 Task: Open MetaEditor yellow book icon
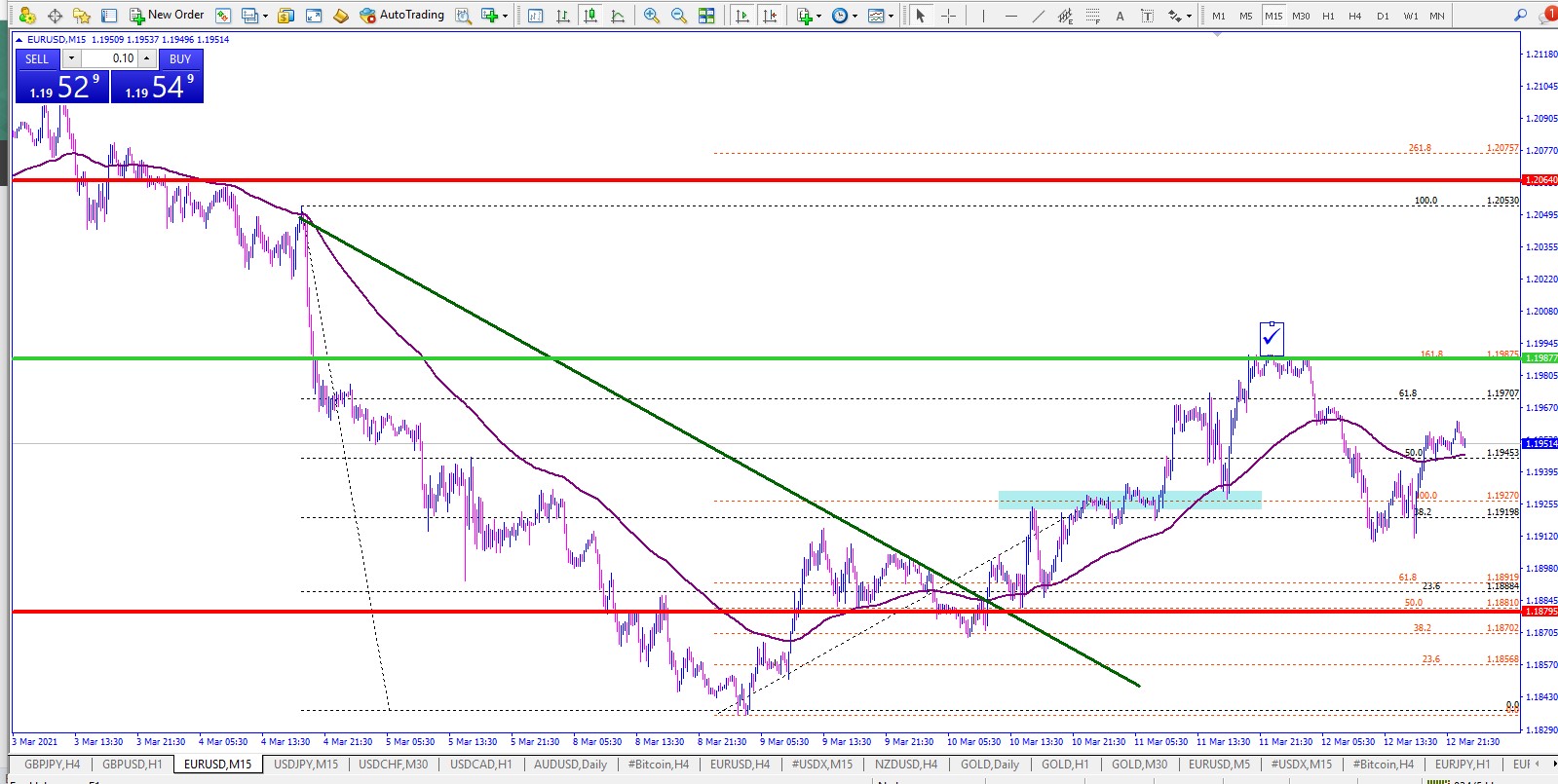click(340, 16)
